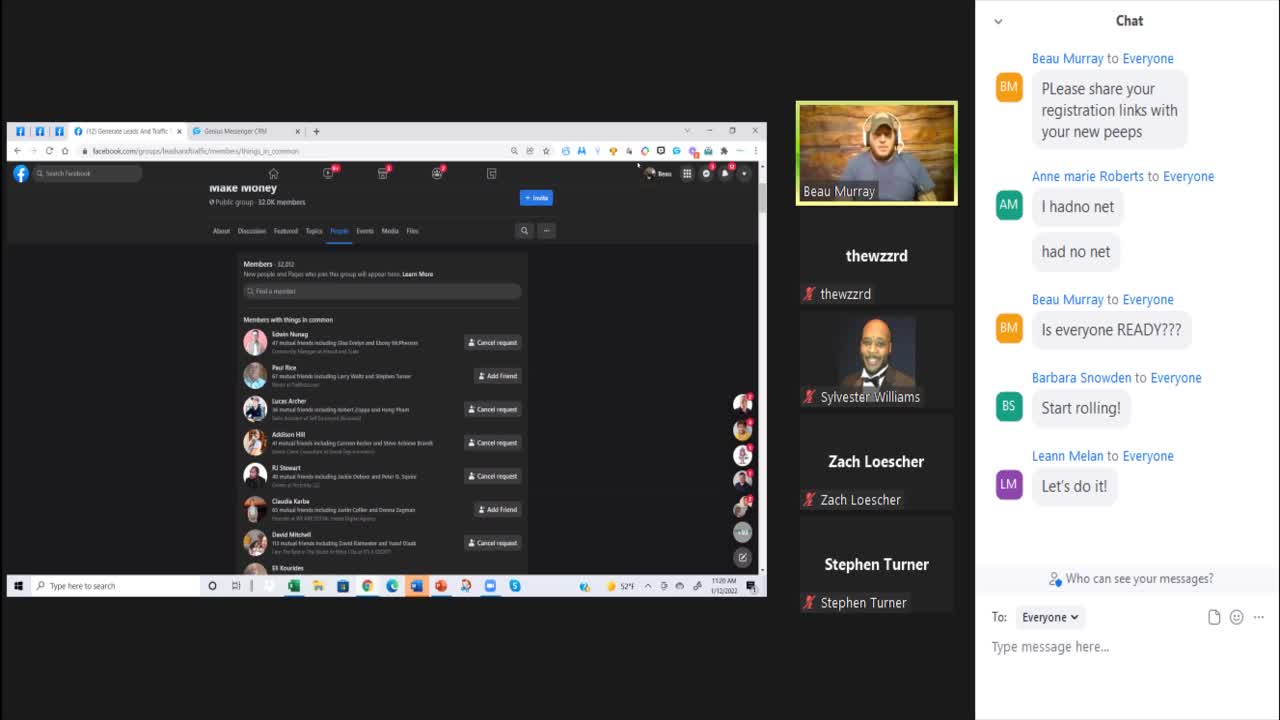
Task: Select thewzzrd participant tile
Action: [877, 256]
